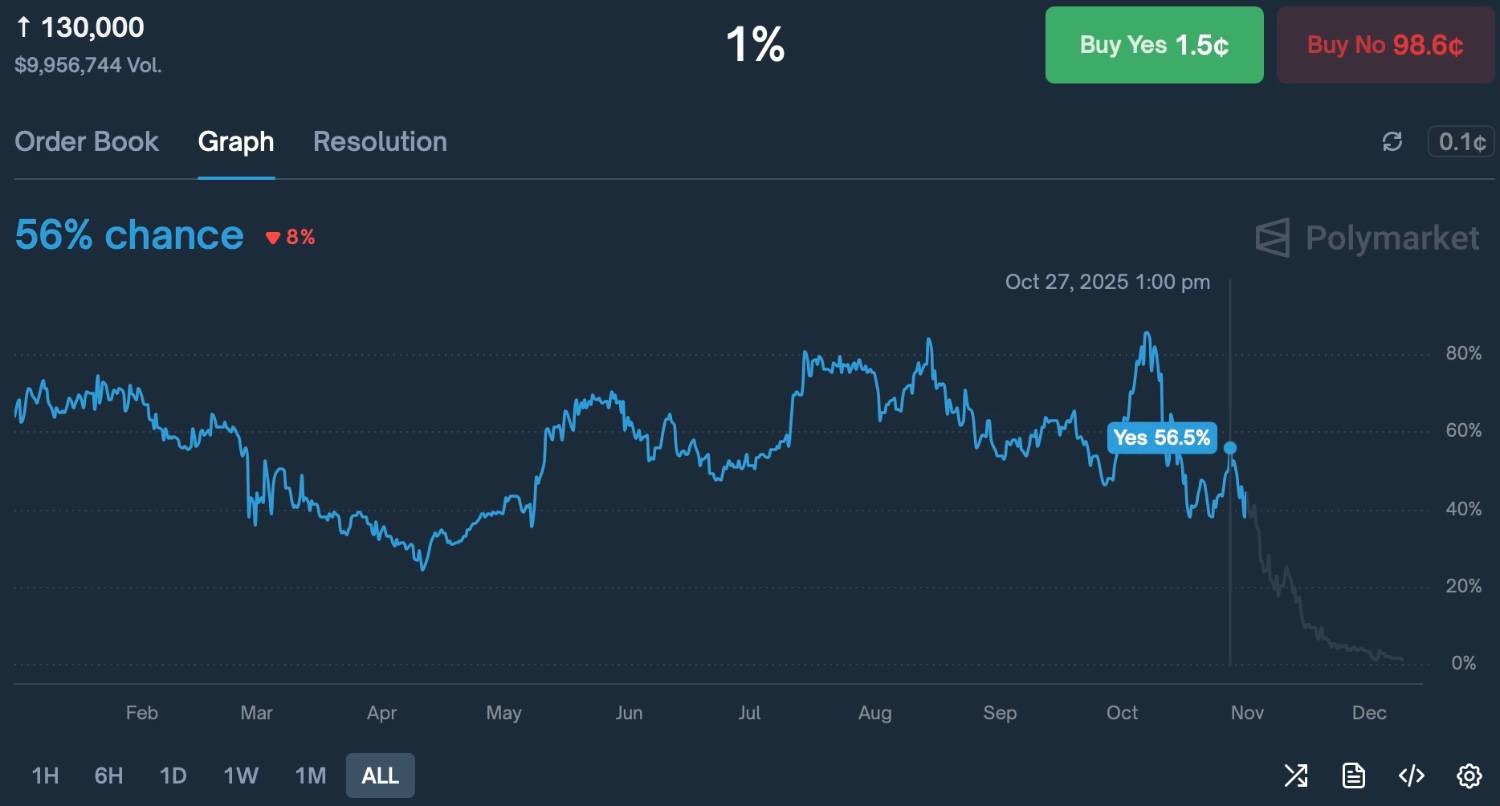This screenshot has height=806, width=1500.
Task: Switch chart to 1W range
Action: click(241, 775)
